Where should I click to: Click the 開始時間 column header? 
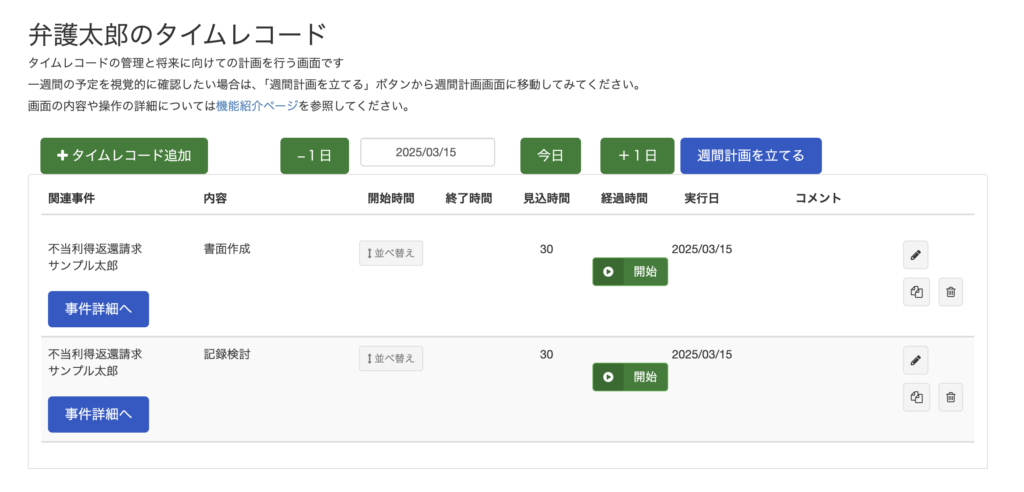coord(390,198)
